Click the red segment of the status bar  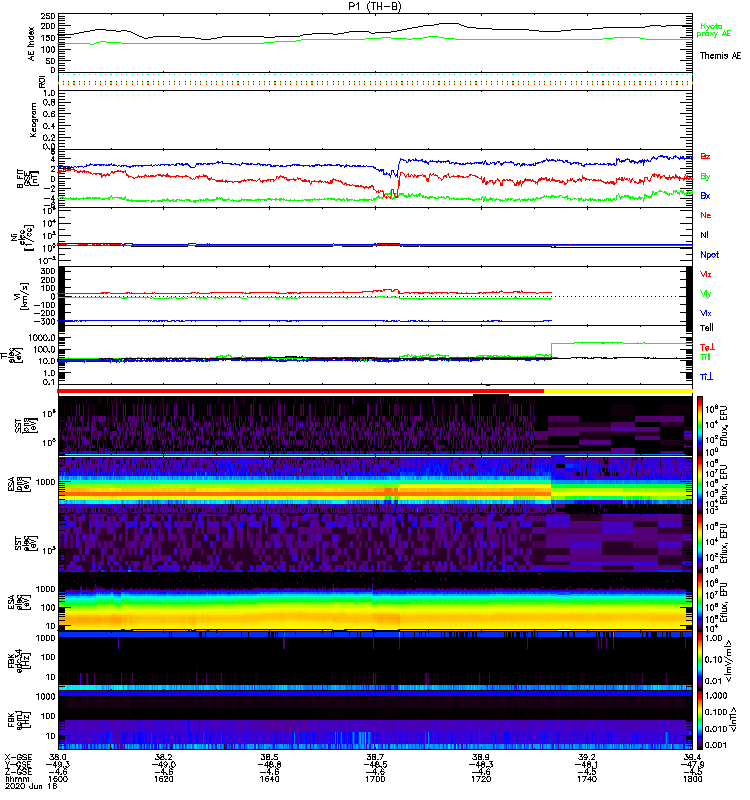click(x=301, y=391)
